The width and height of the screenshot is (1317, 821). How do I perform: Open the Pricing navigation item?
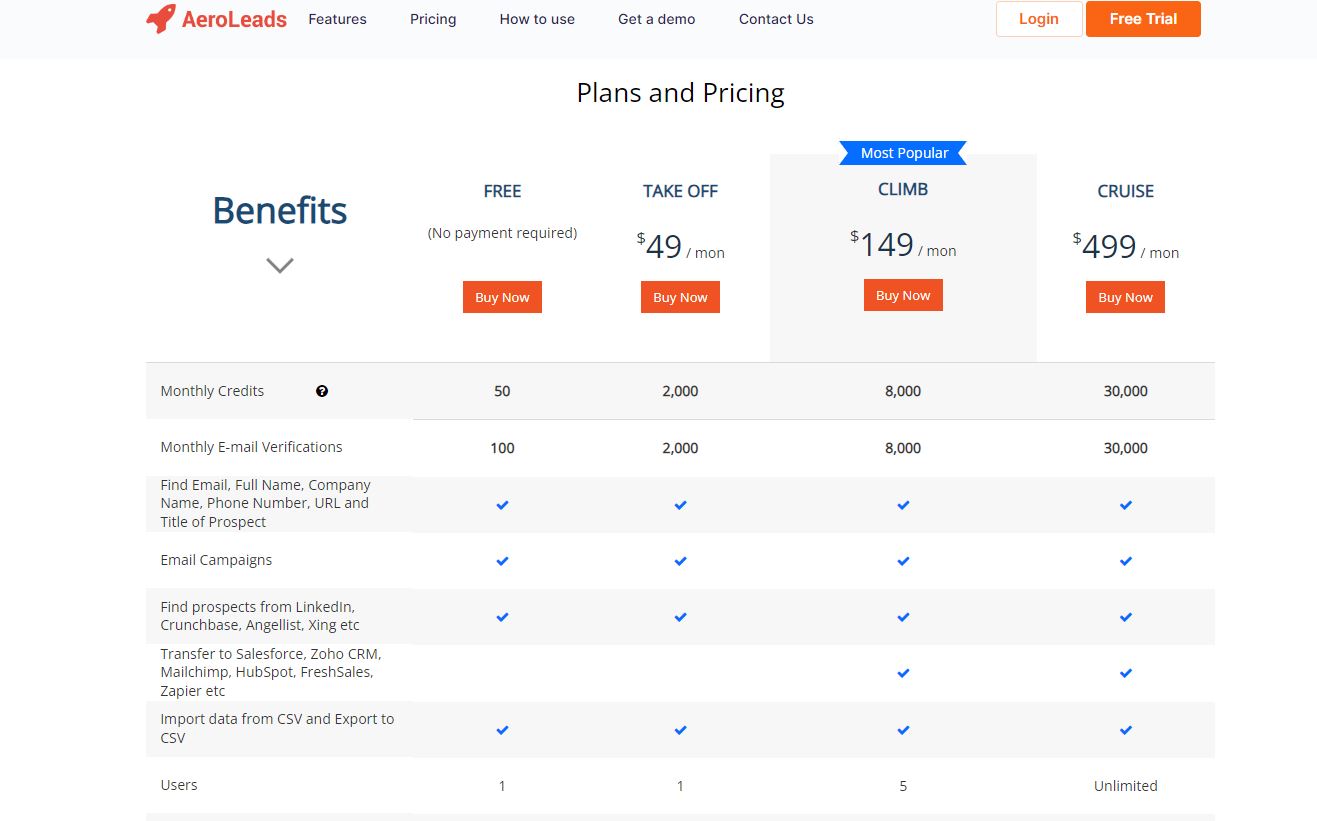(433, 19)
